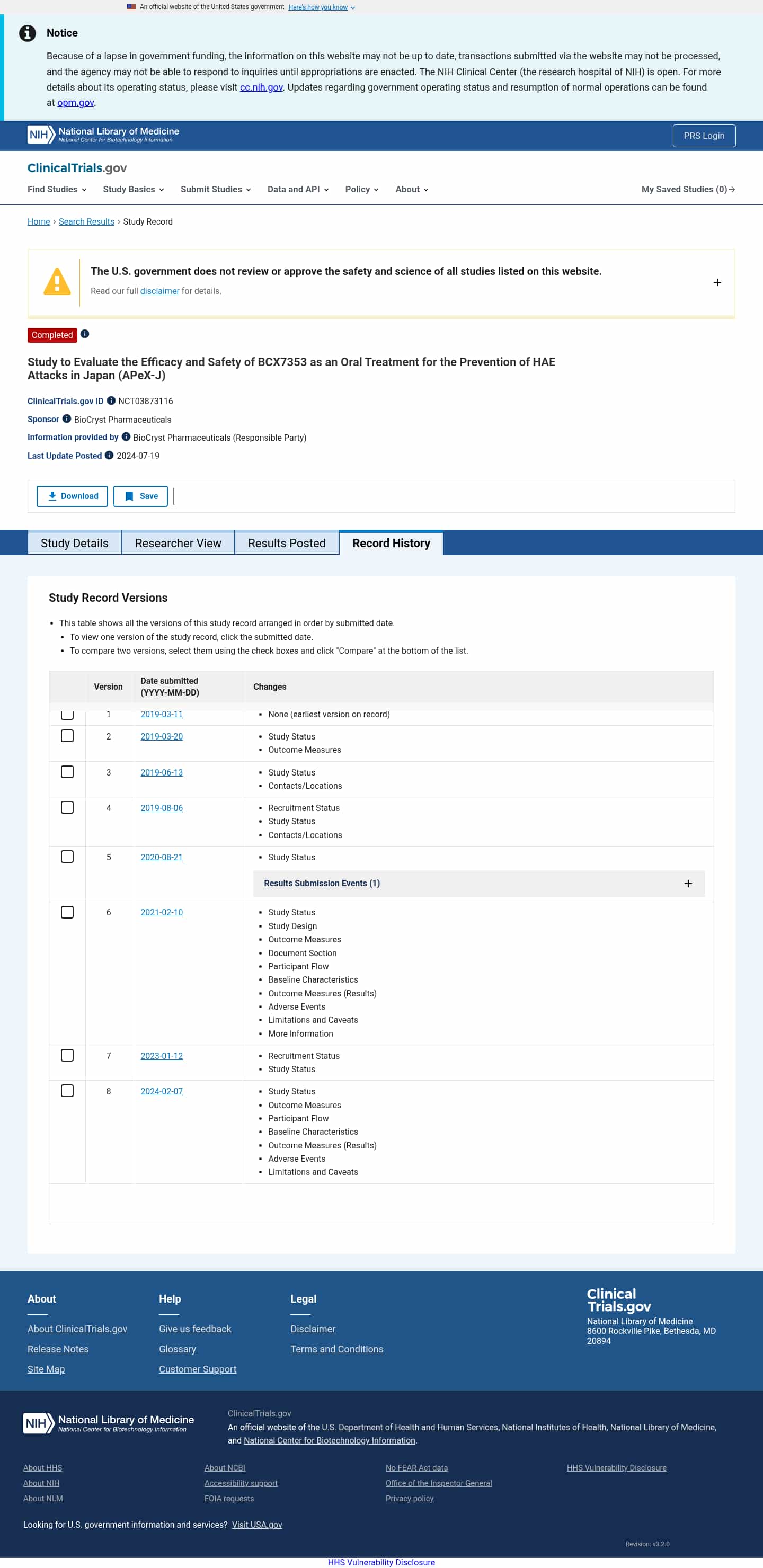Select checkbox for version 6 (2021-02-10)
763x1568 pixels.
68,912
